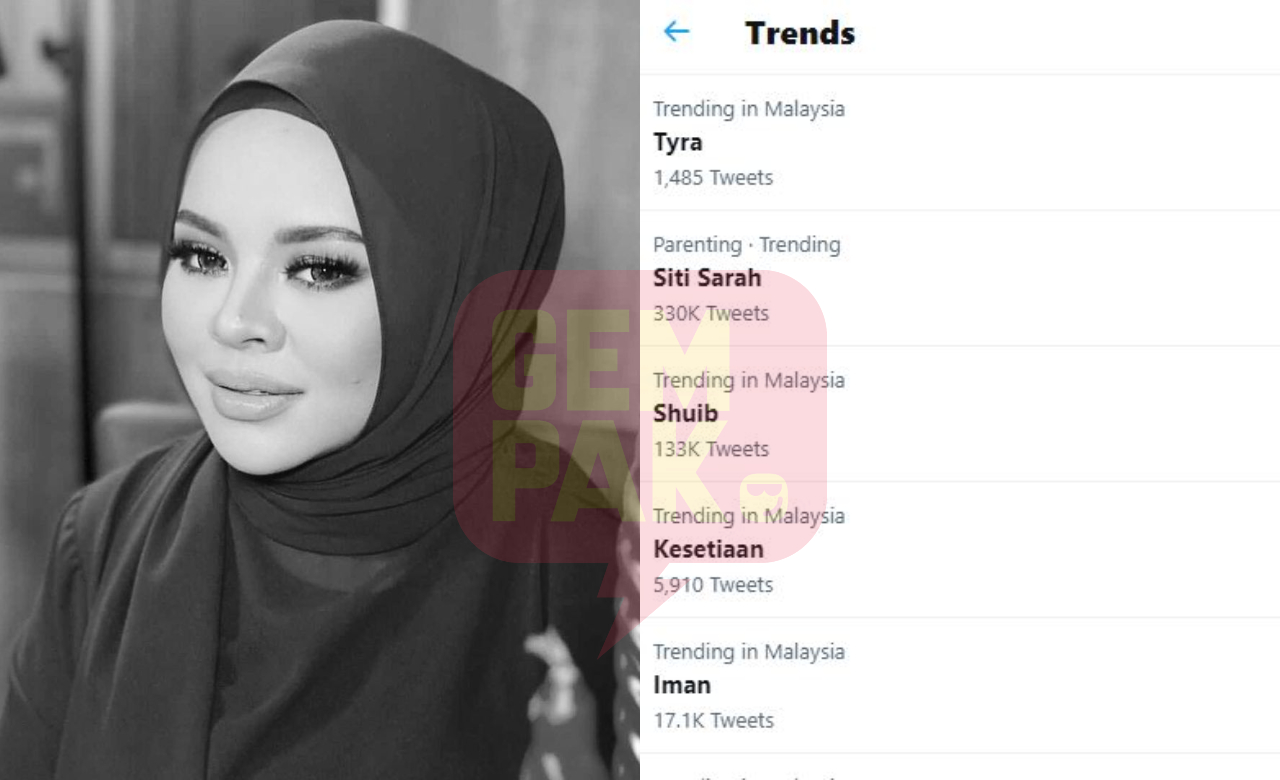Click the 330K Tweets count
This screenshot has width=1280, height=780.
711,314
